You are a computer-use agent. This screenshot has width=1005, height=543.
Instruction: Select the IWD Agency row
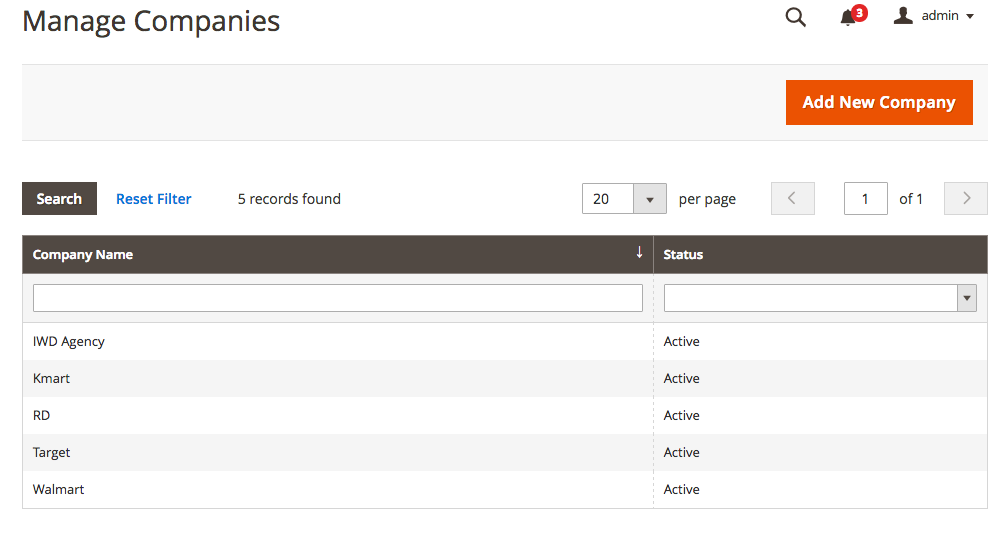[504, 342]
